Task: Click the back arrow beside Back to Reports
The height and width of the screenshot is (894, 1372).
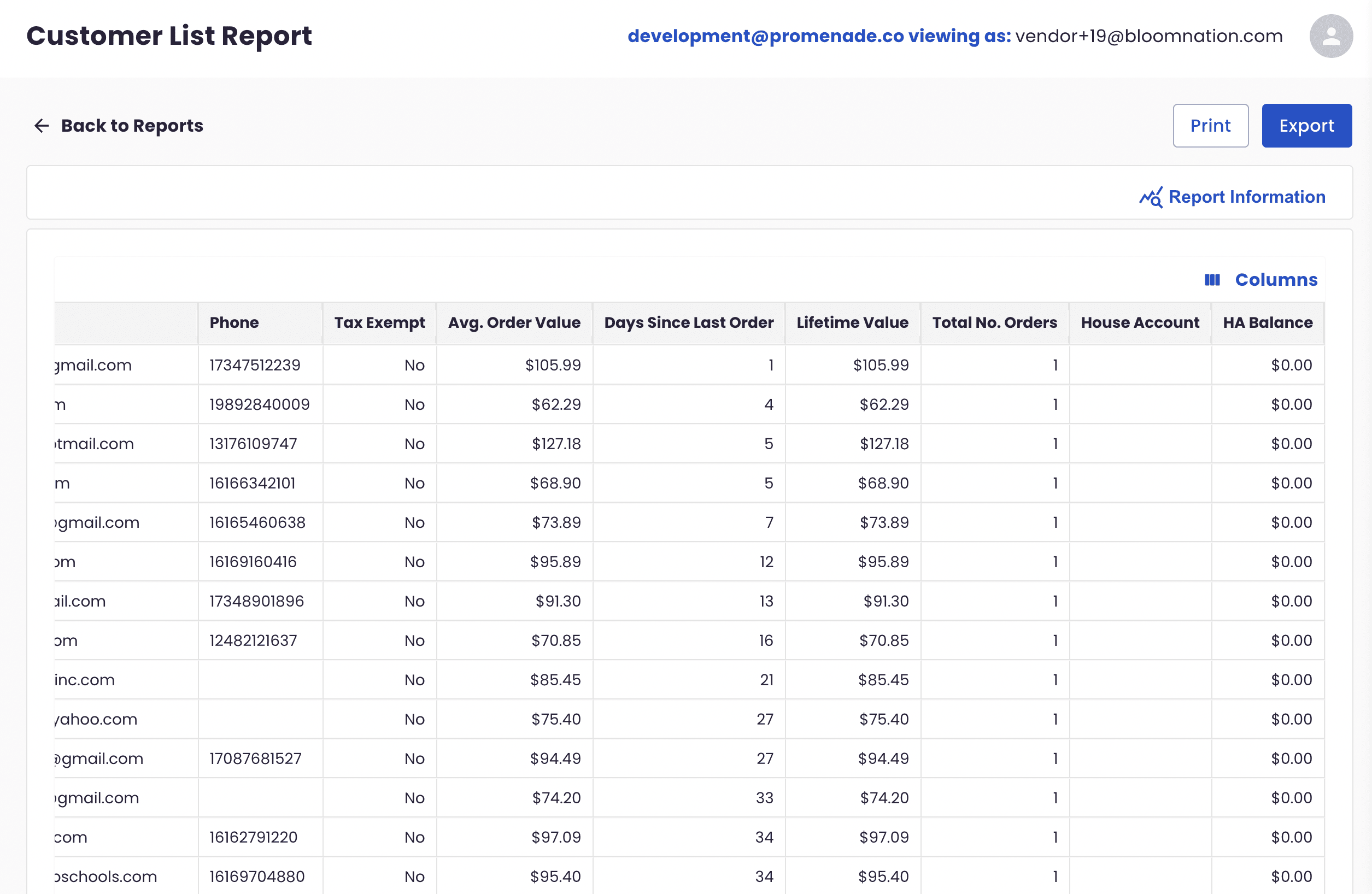Action: tap(41, 126)
